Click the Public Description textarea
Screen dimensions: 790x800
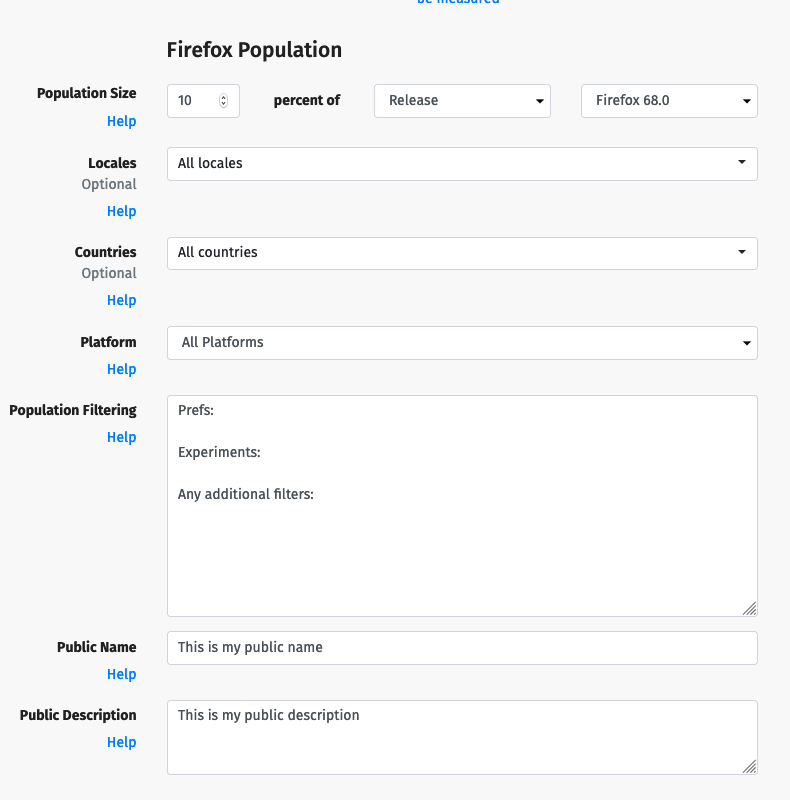pos(462,737)
